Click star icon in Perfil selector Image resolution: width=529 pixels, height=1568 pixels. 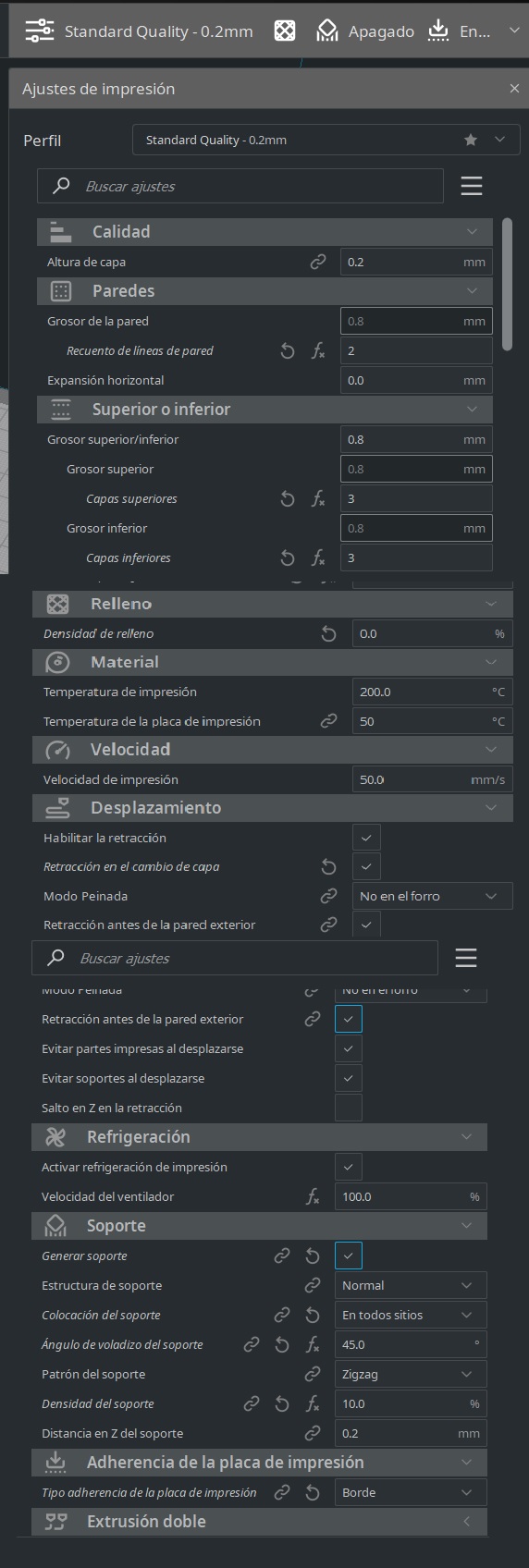pos(471,140)
